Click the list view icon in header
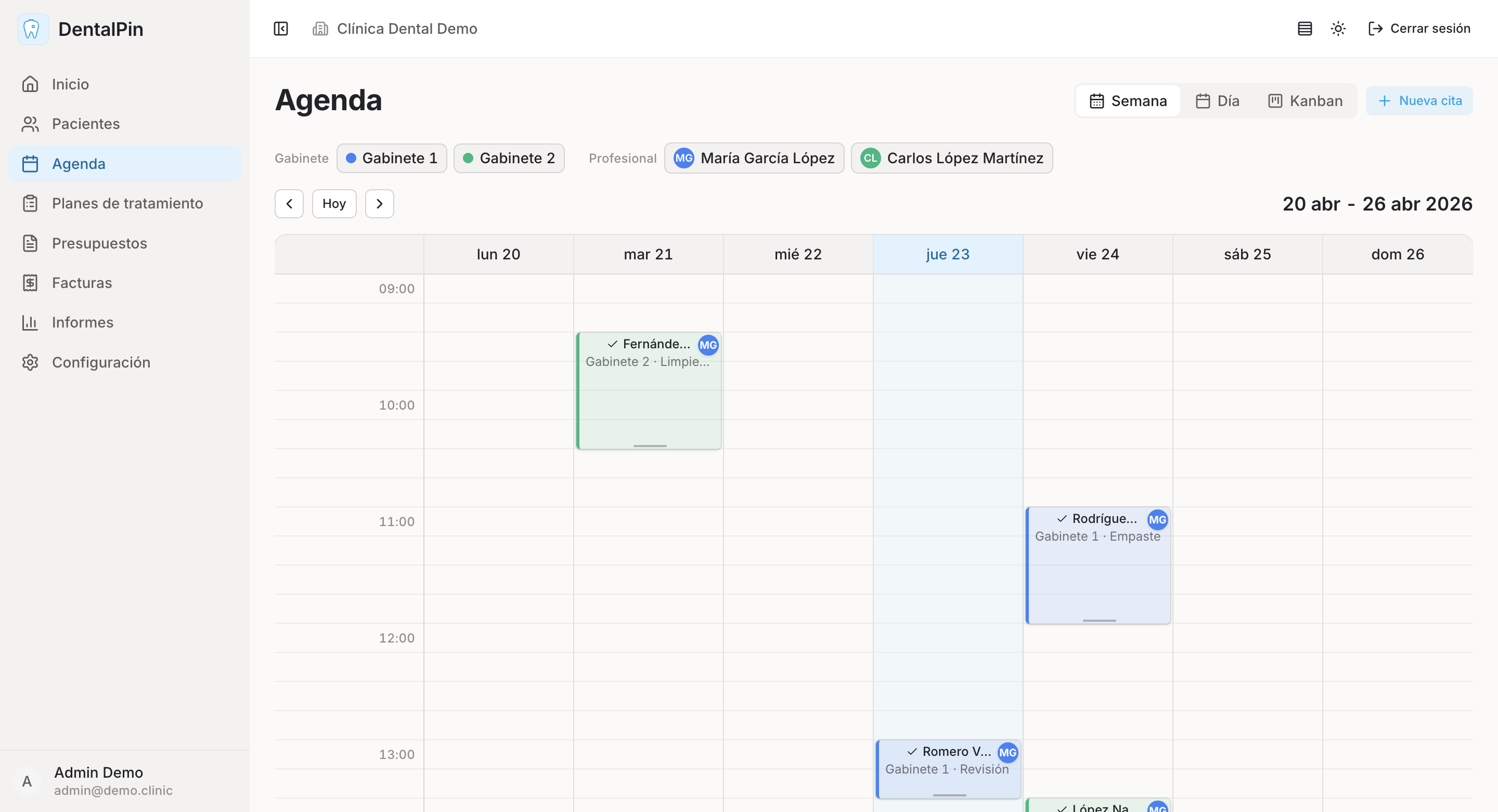Viewport: 1498px width, 812px height. (1305, 29)
